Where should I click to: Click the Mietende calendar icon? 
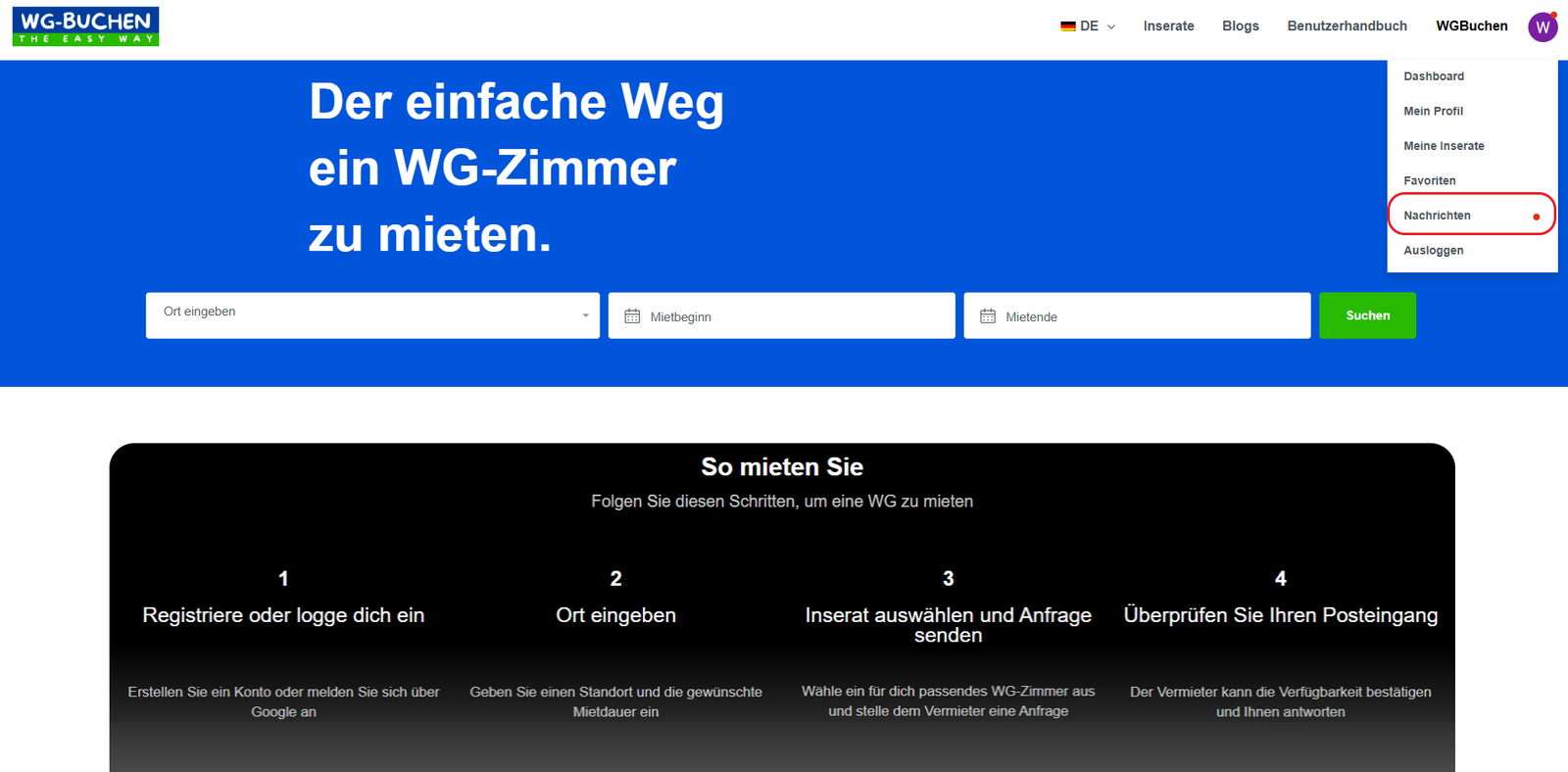coord(988,316)
